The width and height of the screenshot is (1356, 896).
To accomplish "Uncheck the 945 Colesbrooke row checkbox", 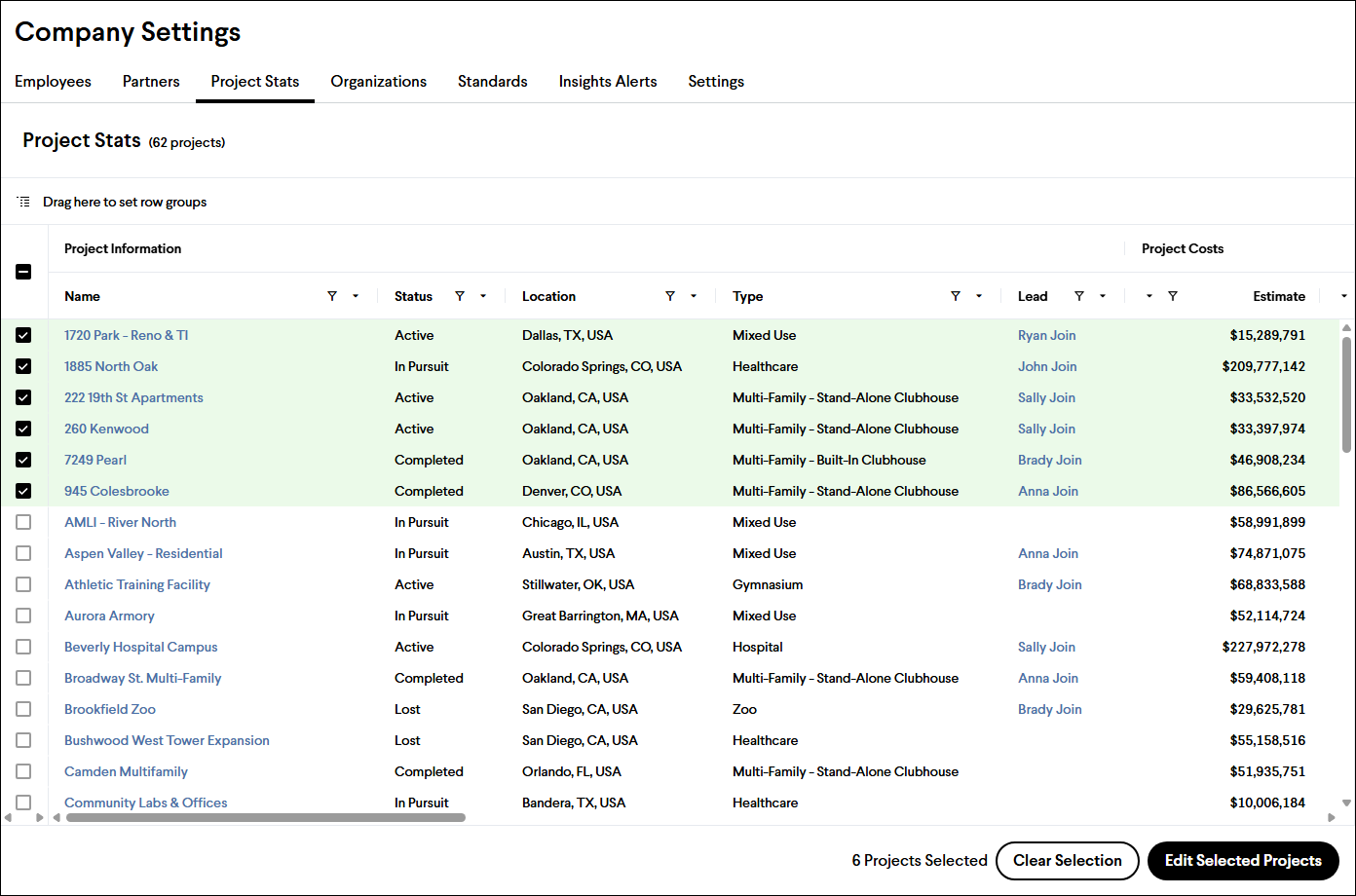I will [x=23, y=491].
